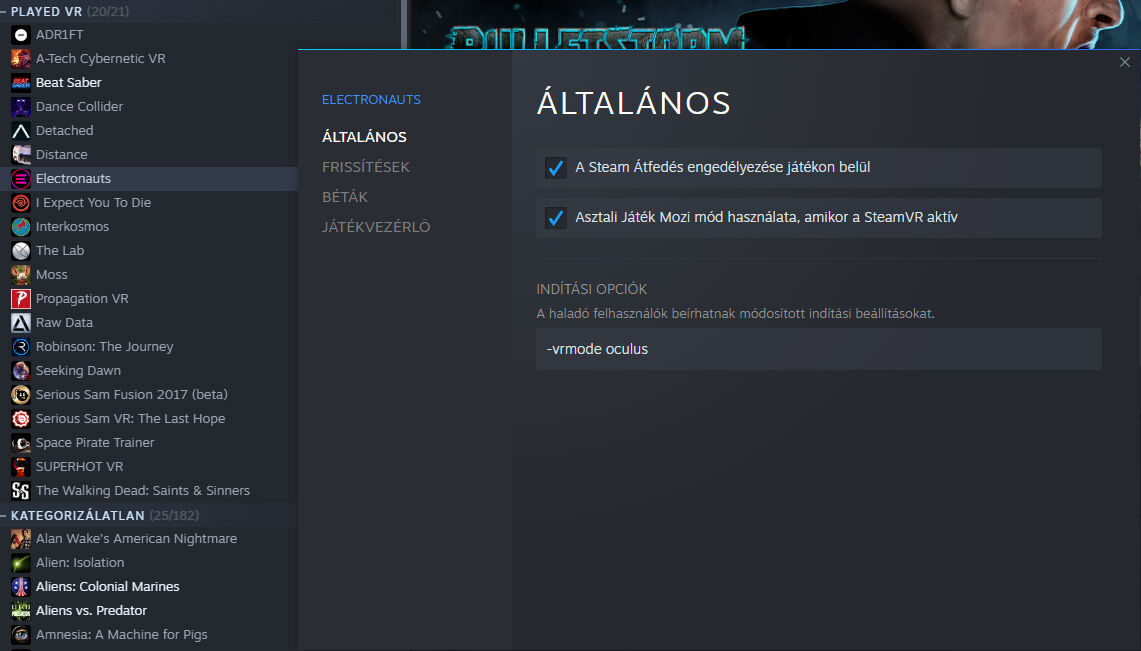Collapse the PLAYED VR category
1141x651 pixels.
(4, 12)
